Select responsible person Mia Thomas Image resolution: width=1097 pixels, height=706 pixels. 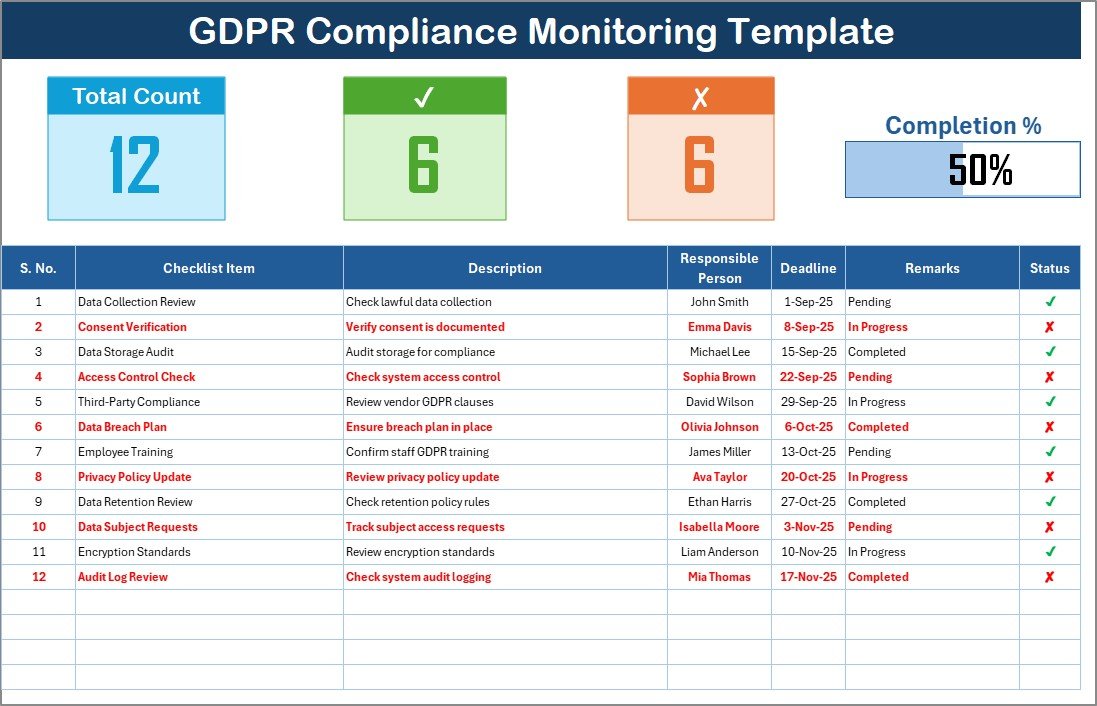pos(719,577)
